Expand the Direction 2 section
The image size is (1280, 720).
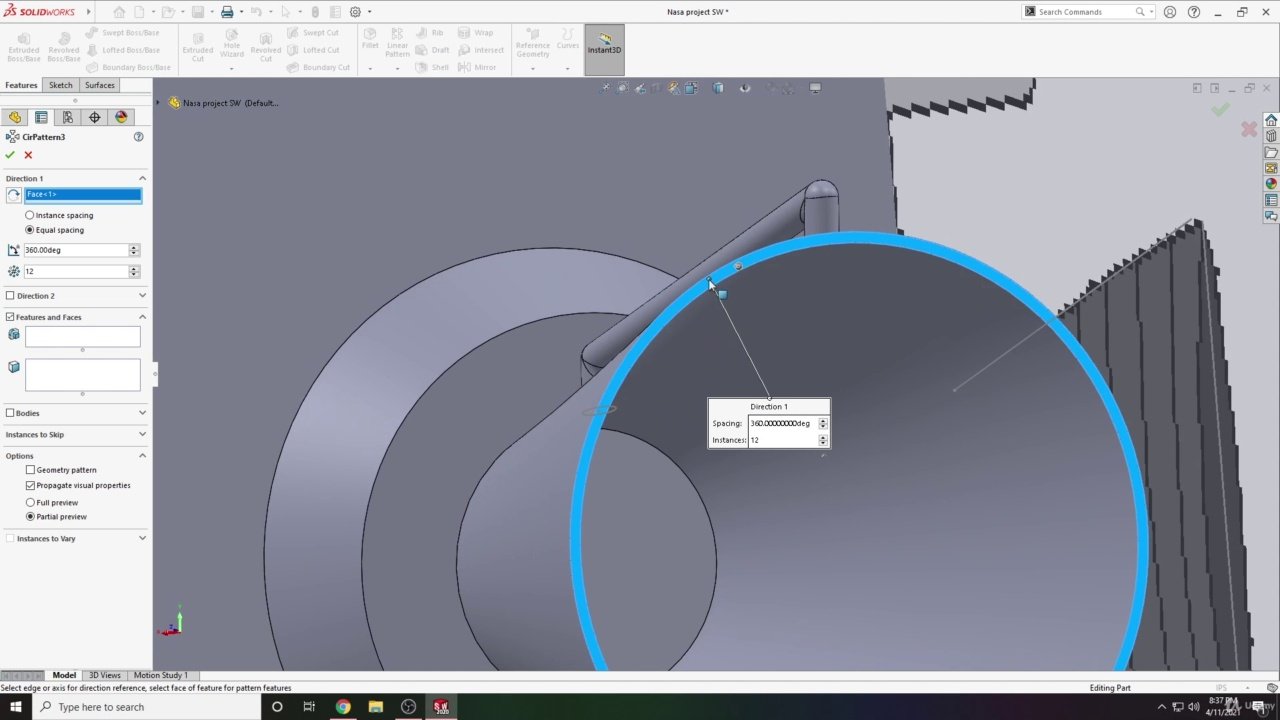(x=141, y=296)
